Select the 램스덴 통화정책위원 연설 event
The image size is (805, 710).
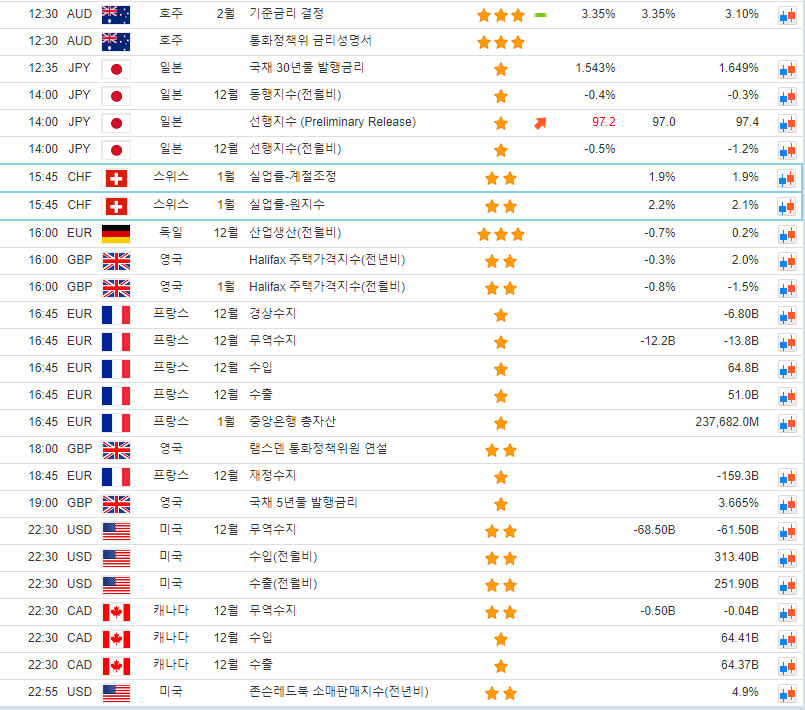[317, 449]
